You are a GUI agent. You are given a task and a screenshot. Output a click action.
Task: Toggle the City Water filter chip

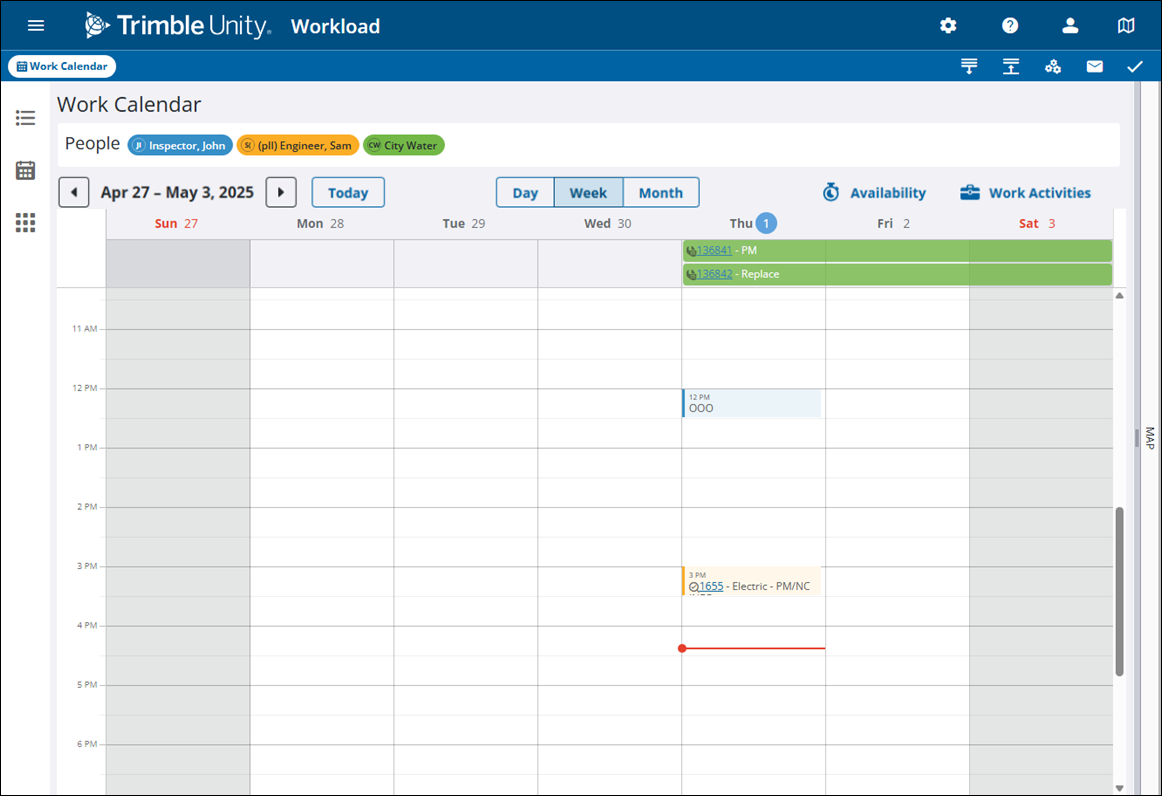click(x=404, y=146)
